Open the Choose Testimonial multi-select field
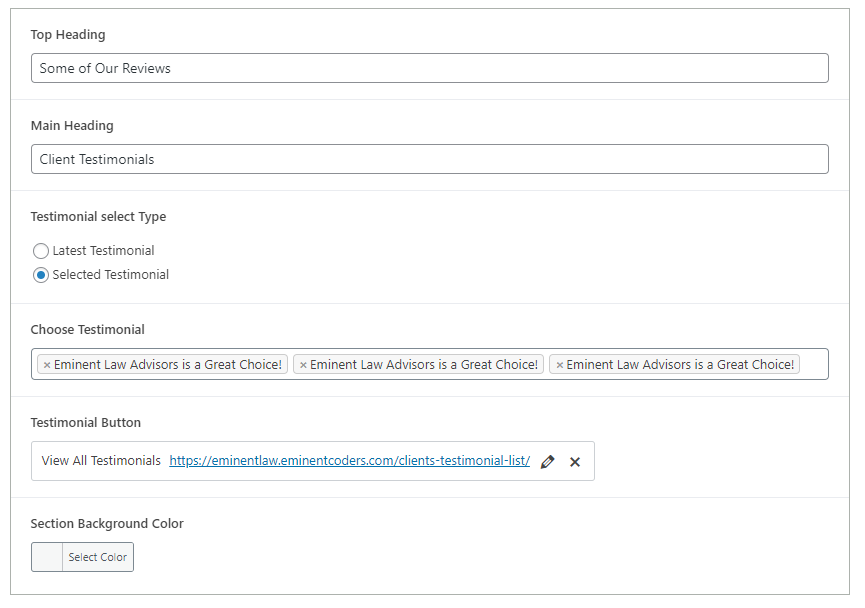The image size is (865, 608). [813, 365]
